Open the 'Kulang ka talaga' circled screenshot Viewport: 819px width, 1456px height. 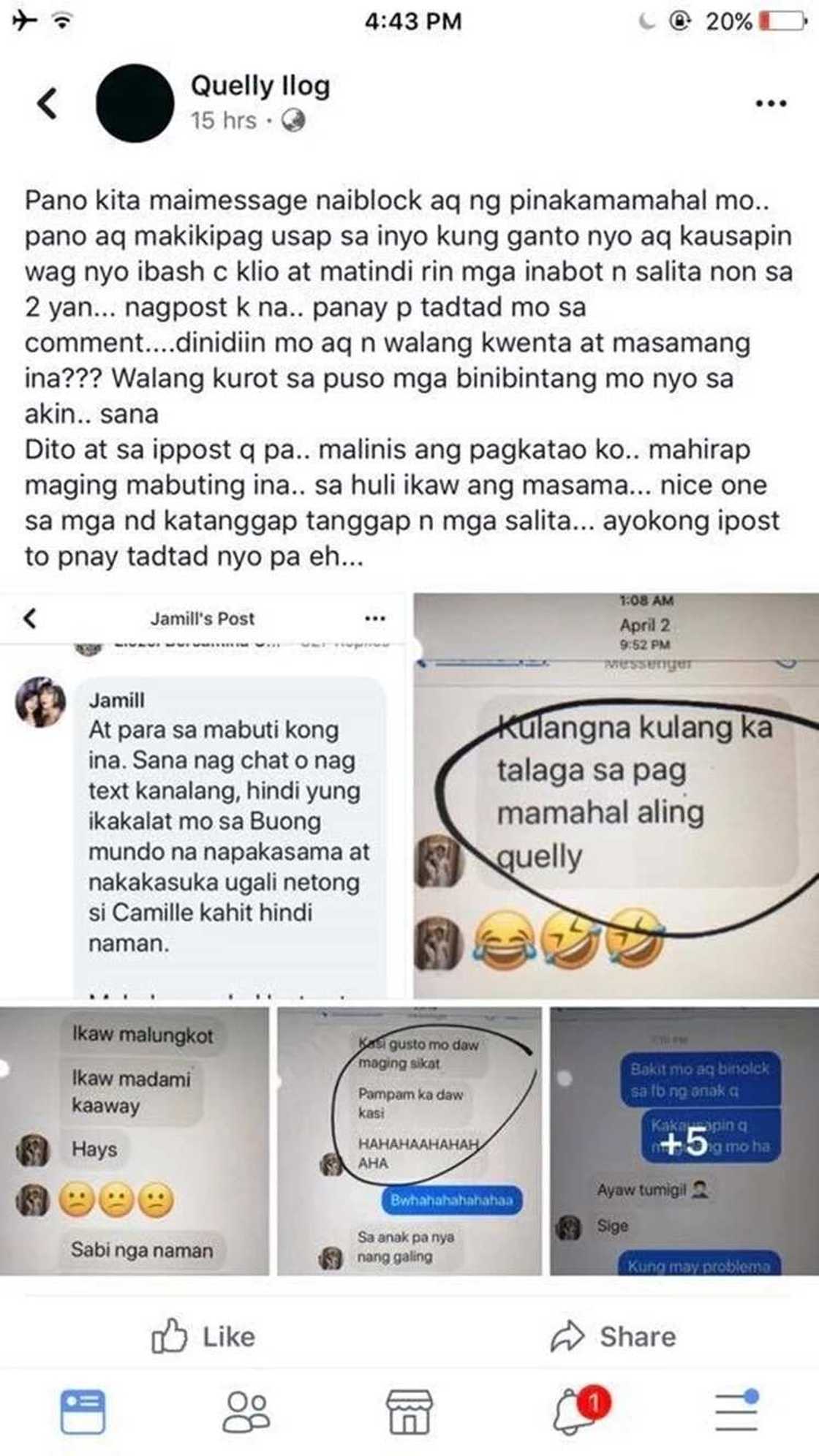pyautogui.click(x=616, y=796)
